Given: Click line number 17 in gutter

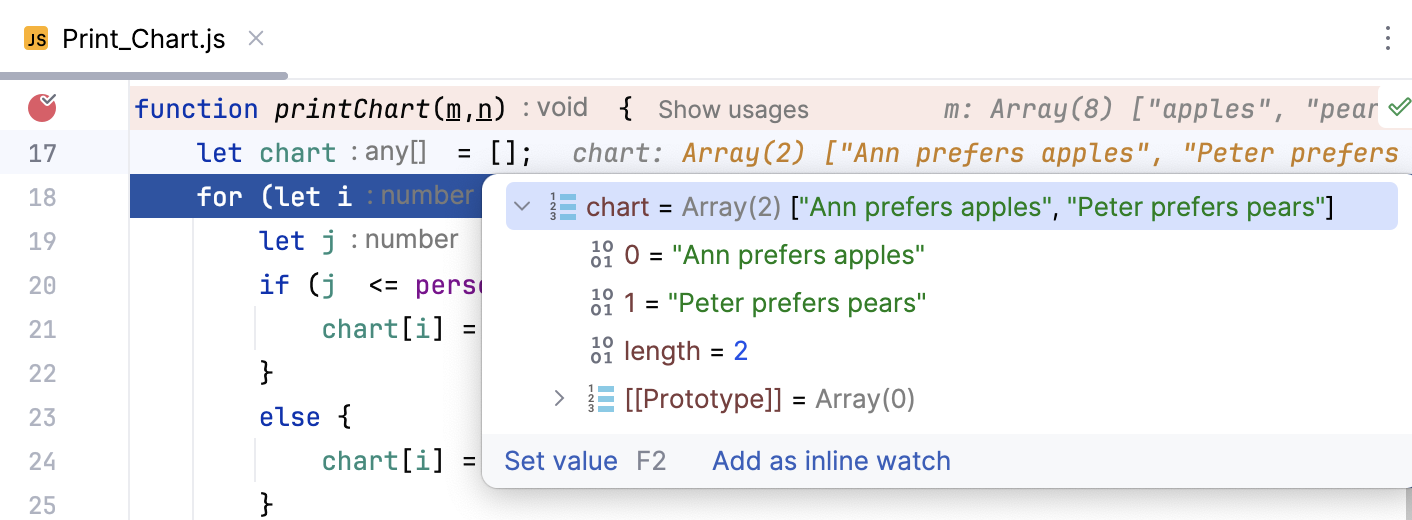Looking at the screenshot, I should click(x=43, y=153).
